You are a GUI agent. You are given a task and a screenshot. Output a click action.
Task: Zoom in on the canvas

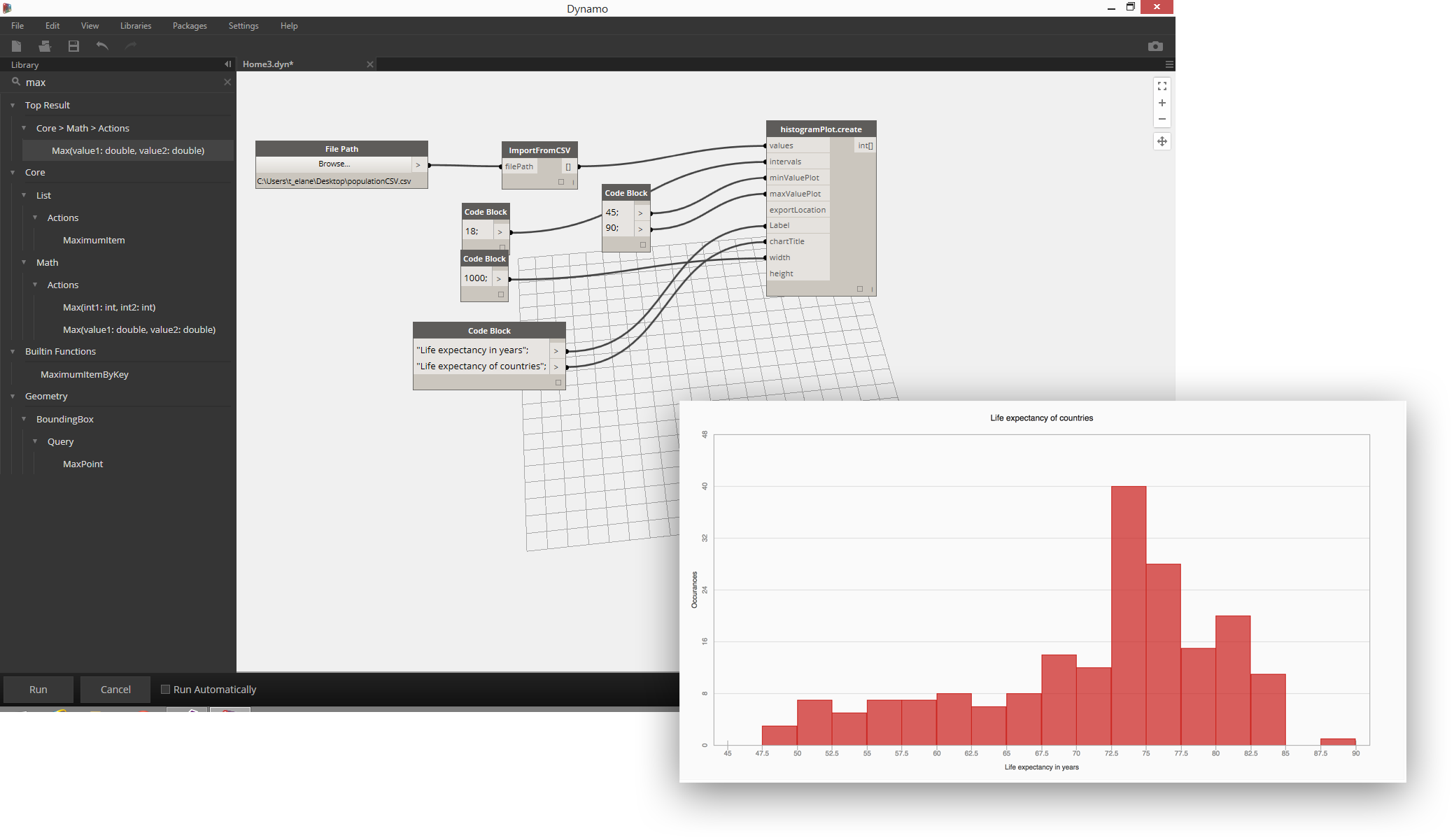(1162, 103)
